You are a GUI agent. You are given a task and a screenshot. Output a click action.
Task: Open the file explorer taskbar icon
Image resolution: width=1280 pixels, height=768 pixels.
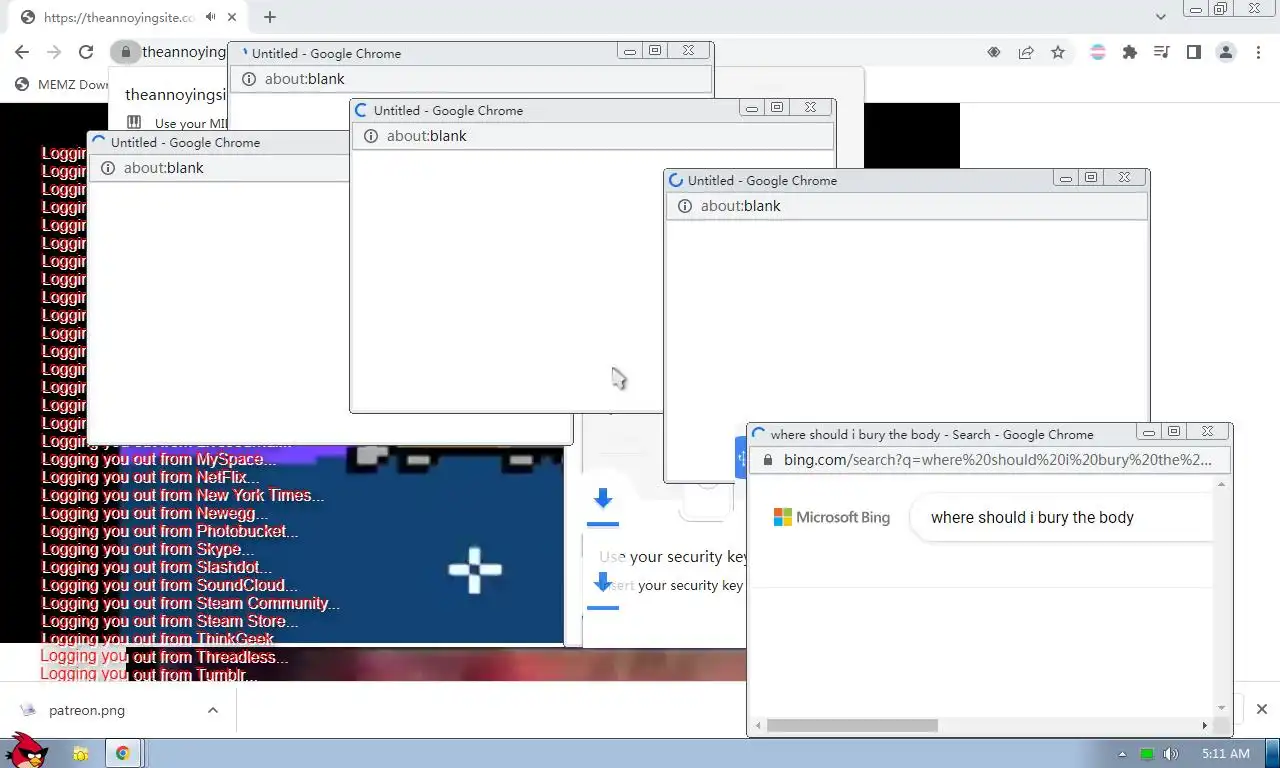80,754
